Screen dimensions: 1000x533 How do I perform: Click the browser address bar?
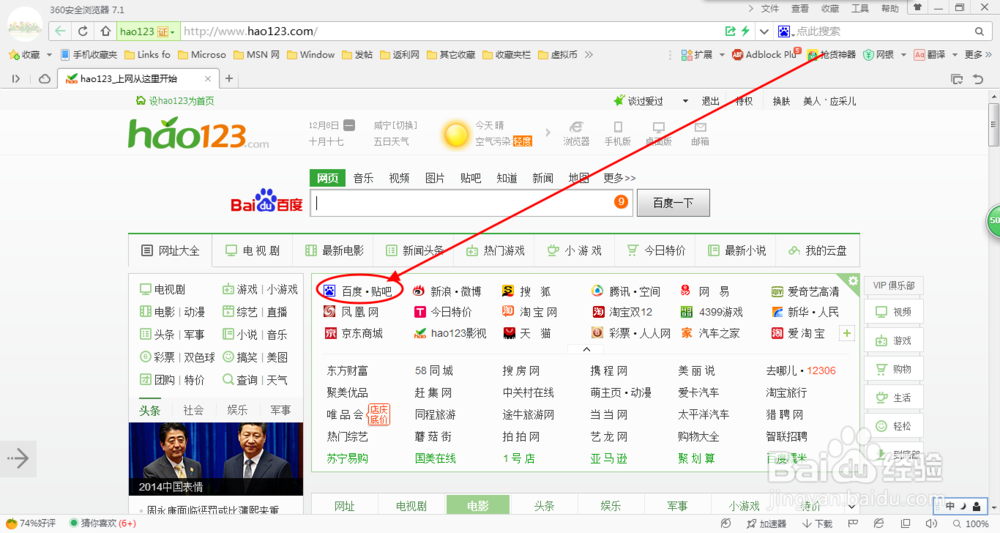pos(451,31)
